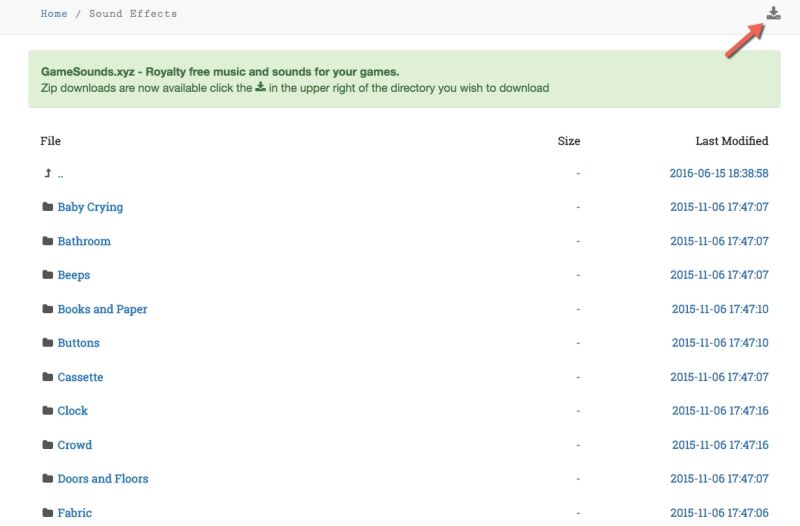
Task: Click the folder icon beside Doors and Floors
Action: (47, 478)
